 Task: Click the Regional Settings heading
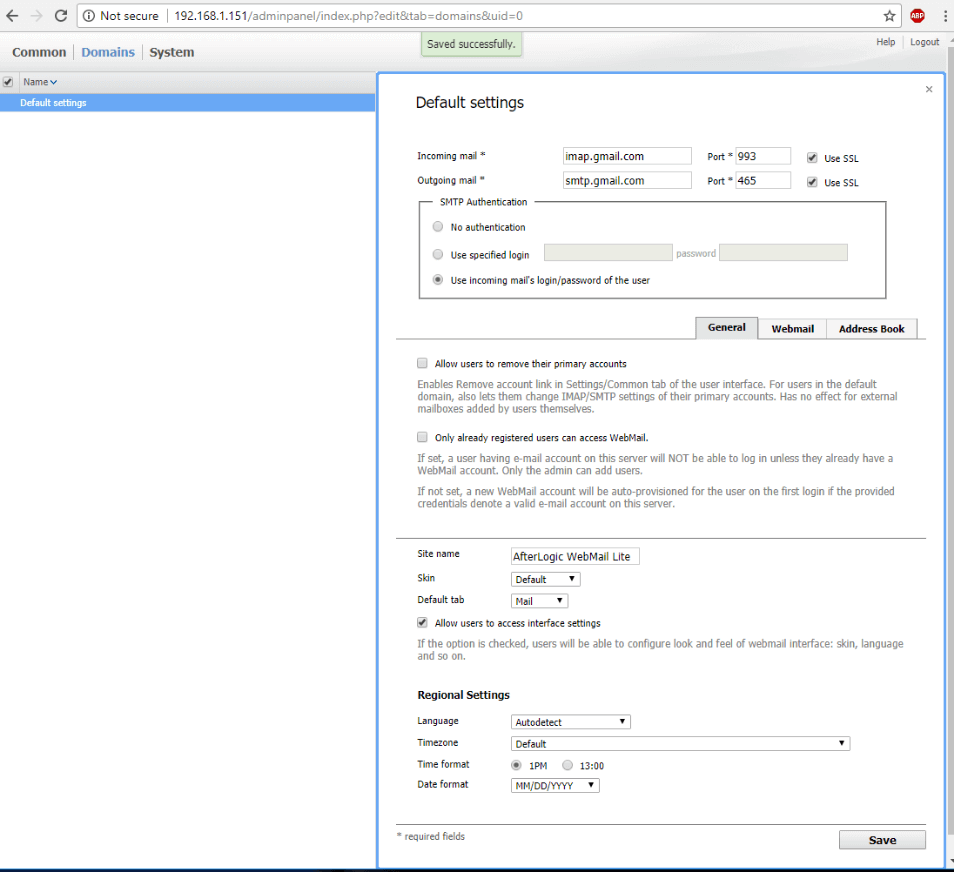[x=463, y=695]
